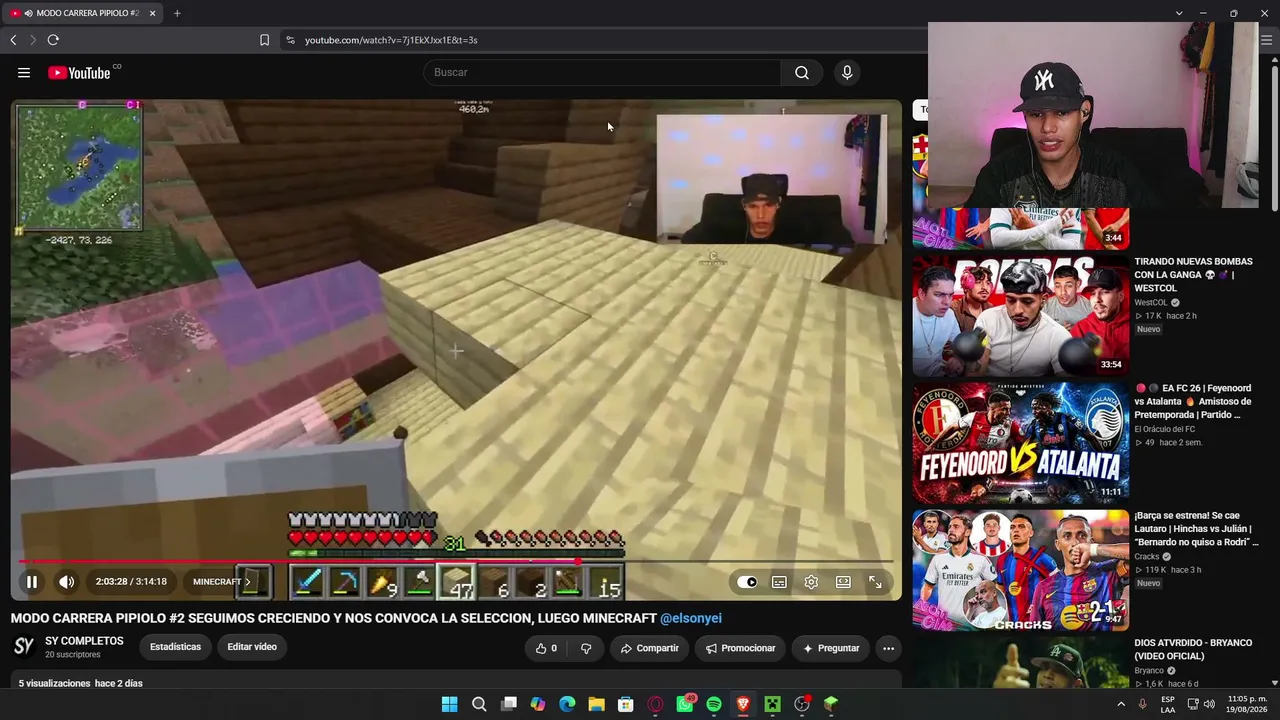Viewport: 1280px width, 720px height.
Task: Pause the video
Action: [x=32, y=582]
